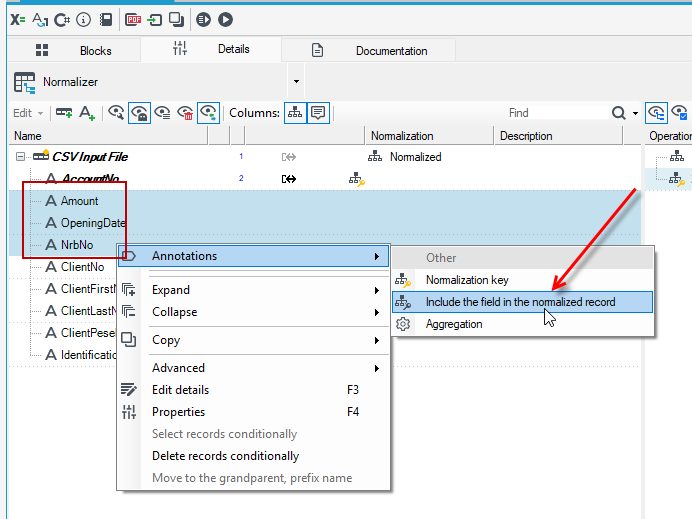Open the Advanced submenu
Image resolution: width=692 pixels, height=519 pixels.
point(253,368)
